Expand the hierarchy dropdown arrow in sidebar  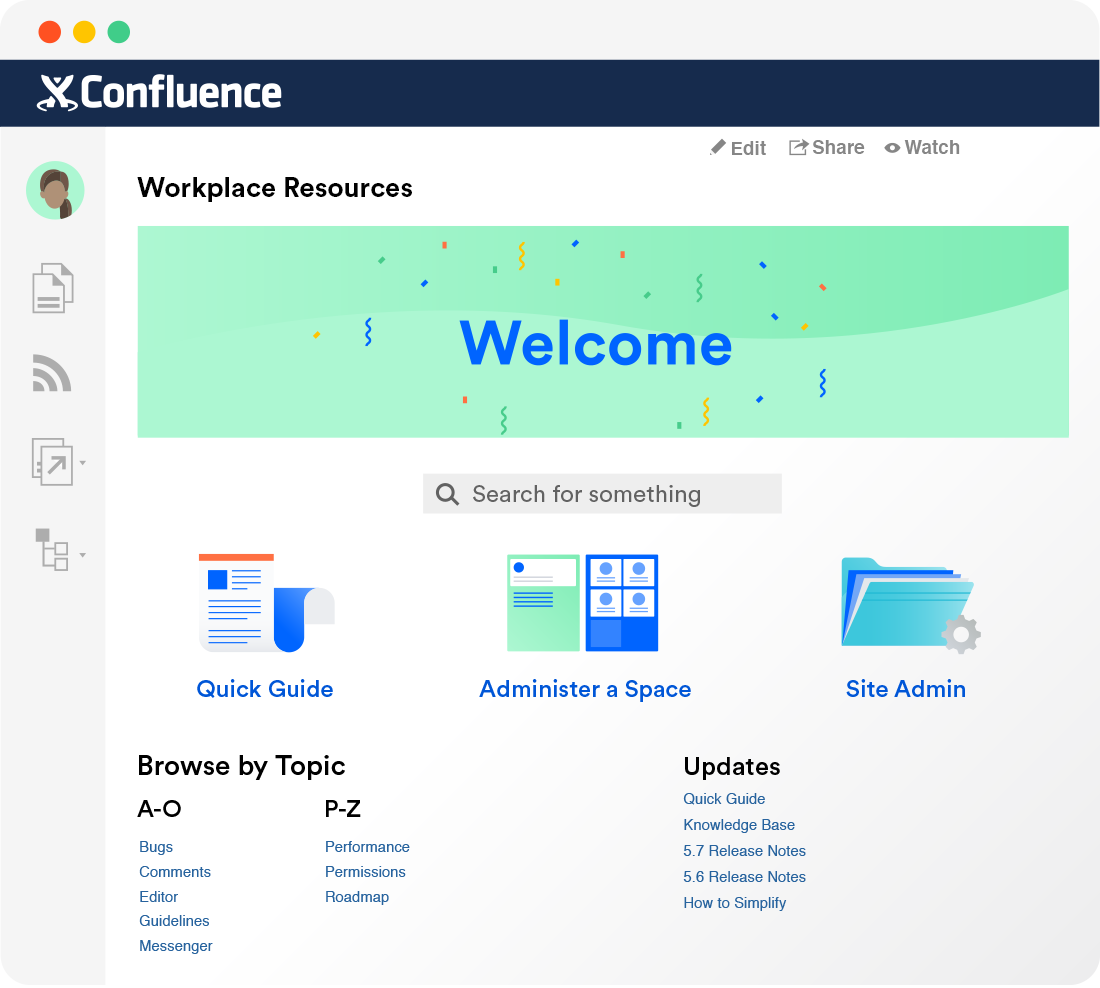click(83, 556)
